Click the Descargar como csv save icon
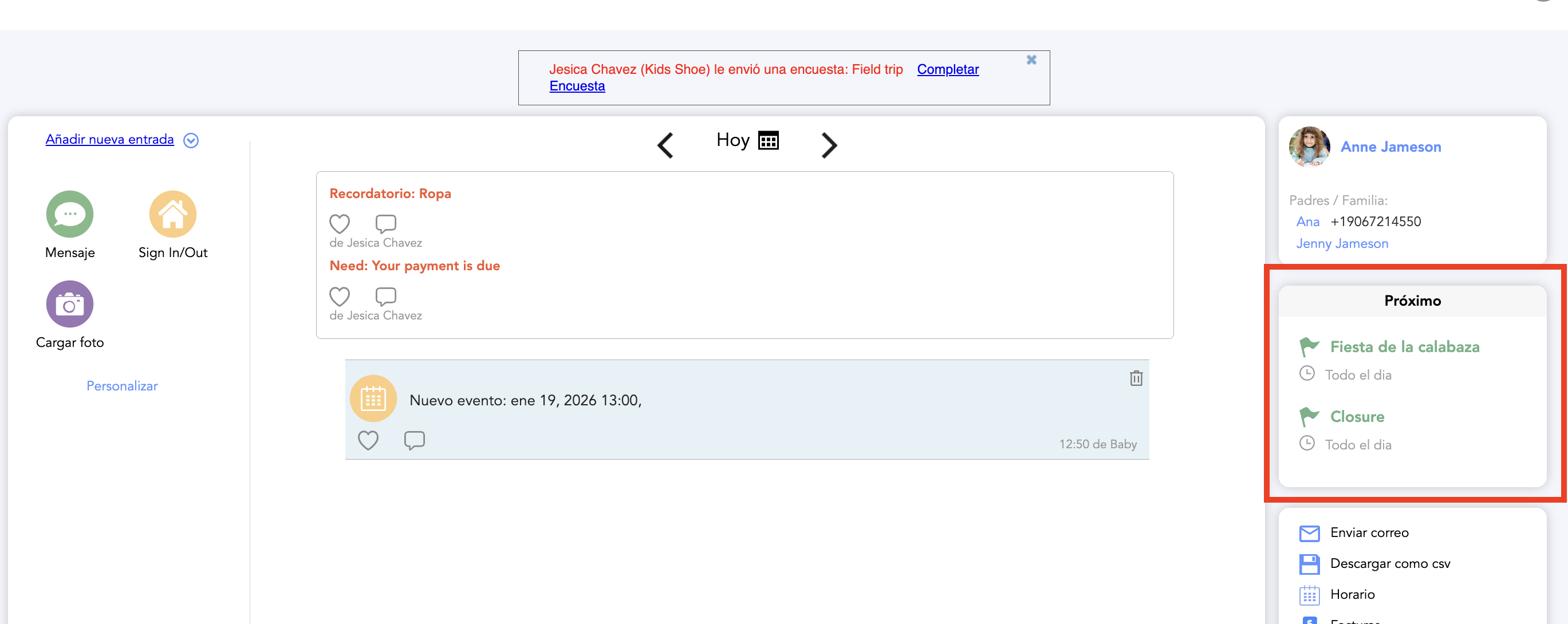Screen dimensions: 1568x624 pos(1309,564)
